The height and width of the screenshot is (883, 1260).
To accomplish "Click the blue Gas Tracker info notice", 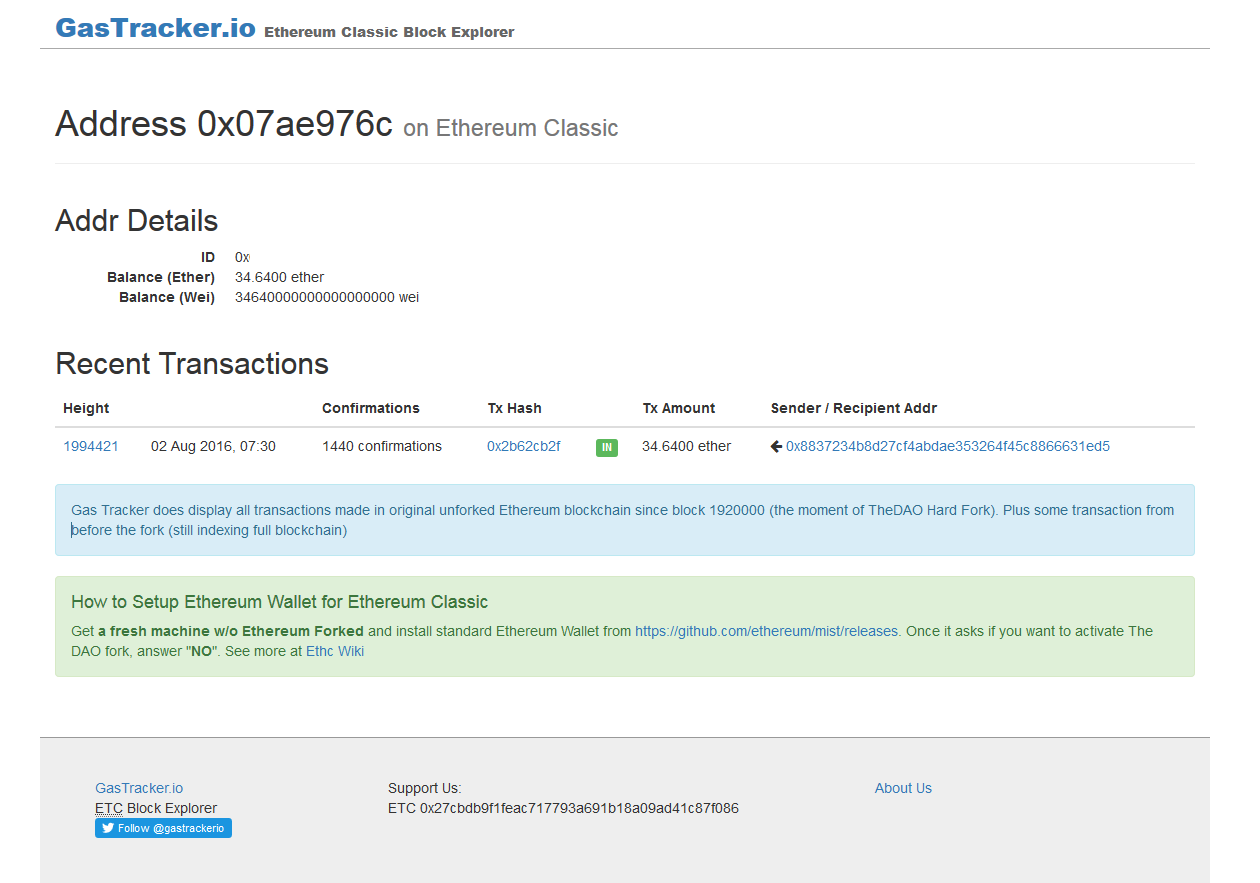I will 625,520.
